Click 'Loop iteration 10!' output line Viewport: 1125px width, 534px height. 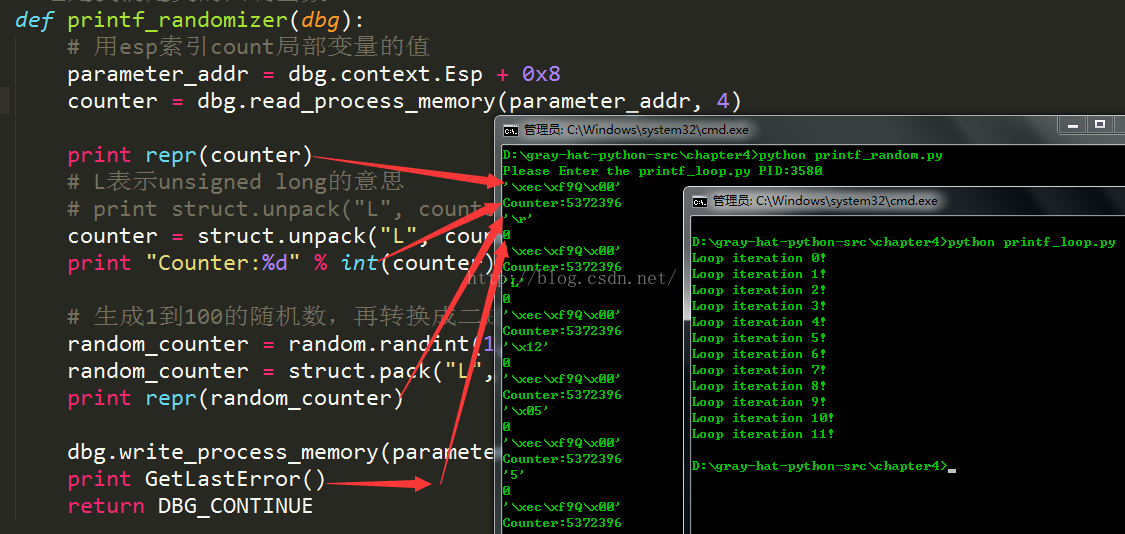763,418
